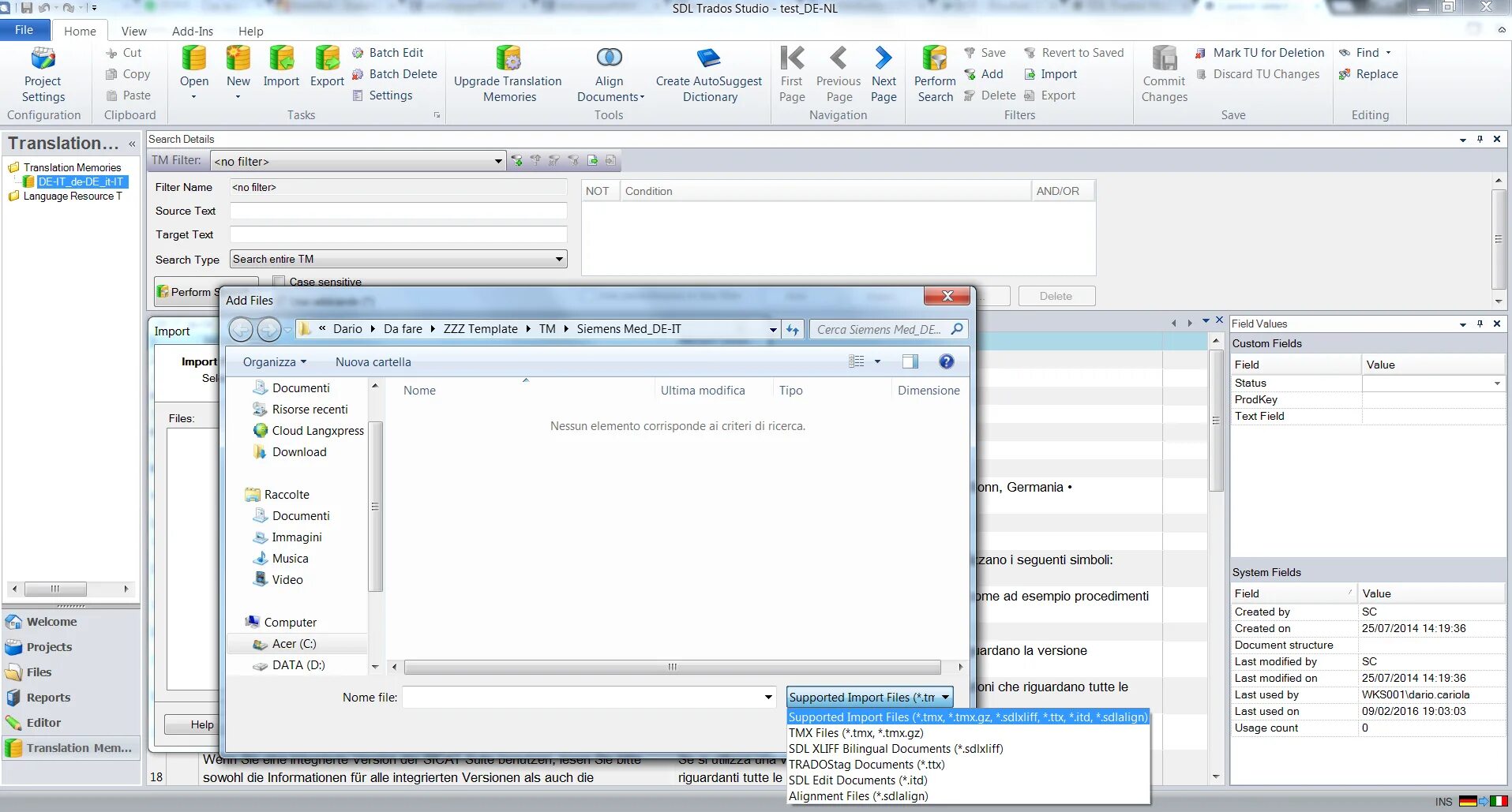Image resolution: width=1512 pixels, height=812 pixels.
Task: Click Add filter in Filters group
Action: pos(984,74)
